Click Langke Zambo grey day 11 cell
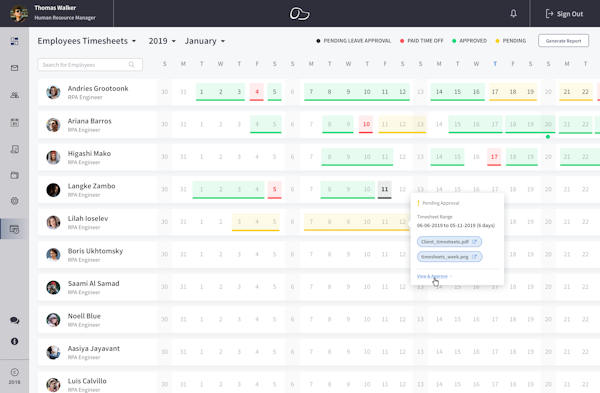600x393 pixels. [x=385, y=189]
